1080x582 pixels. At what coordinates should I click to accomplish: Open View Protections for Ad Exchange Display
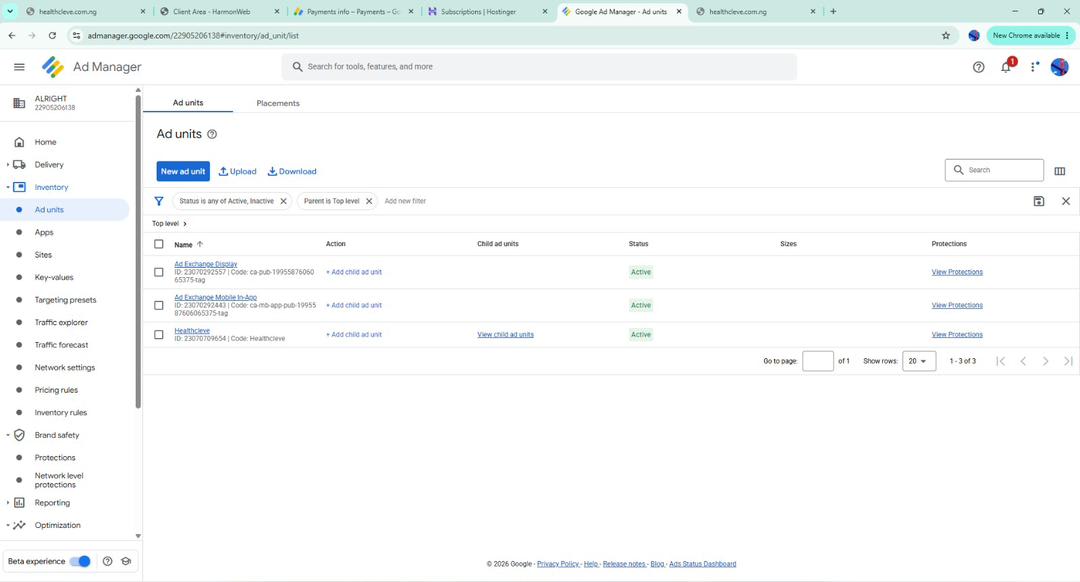point(957,272)
